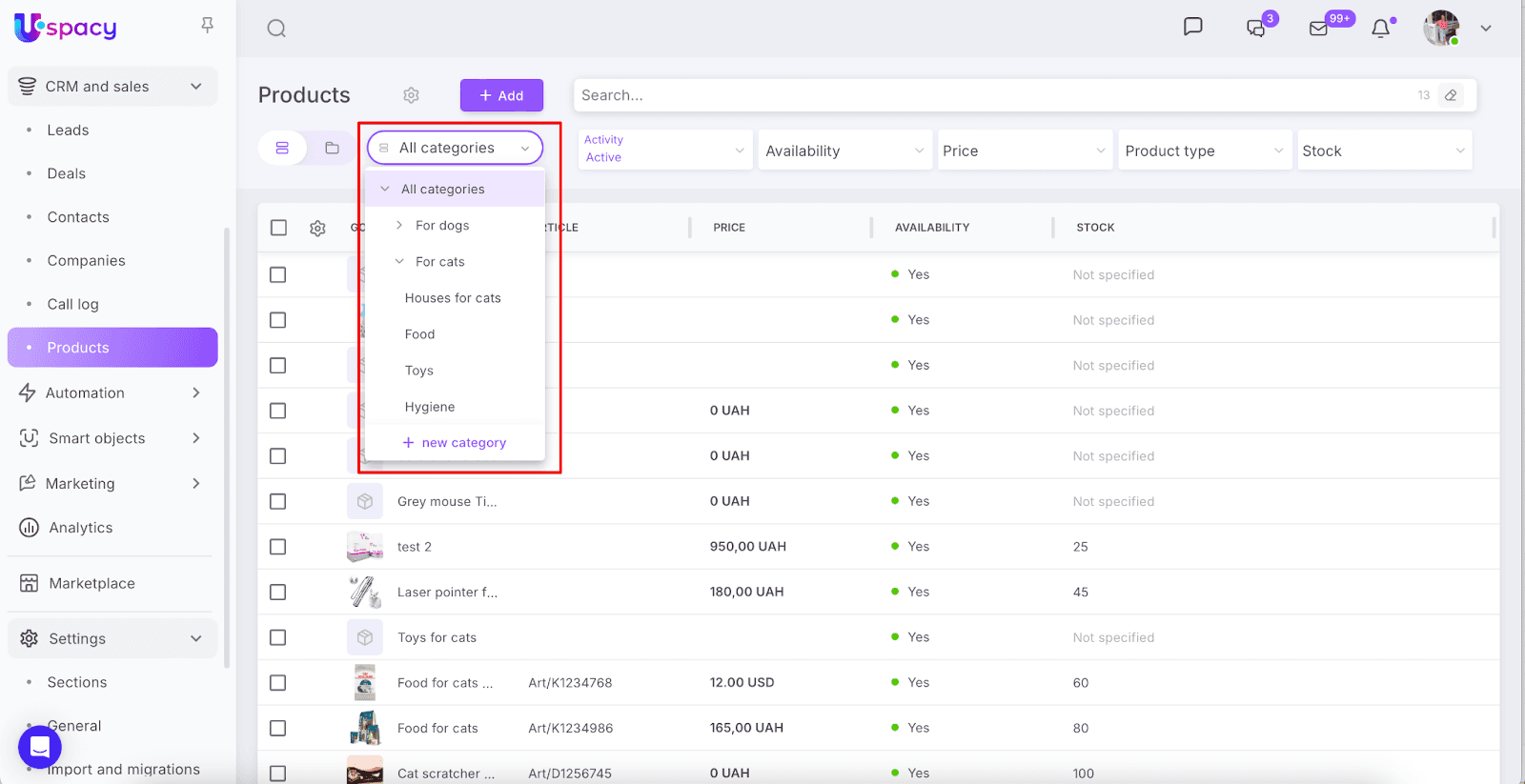Open Products settings gear beside title
Viewport: 1525px width, 784px height.
pos(411,95)
